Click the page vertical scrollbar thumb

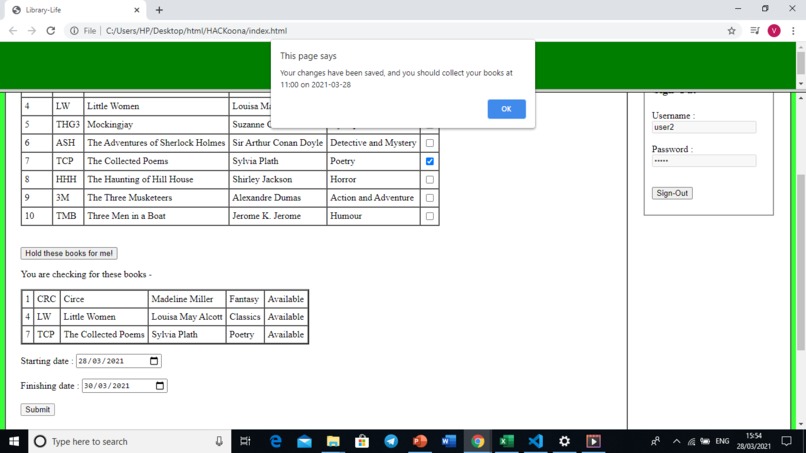click(x=801, y=262)
